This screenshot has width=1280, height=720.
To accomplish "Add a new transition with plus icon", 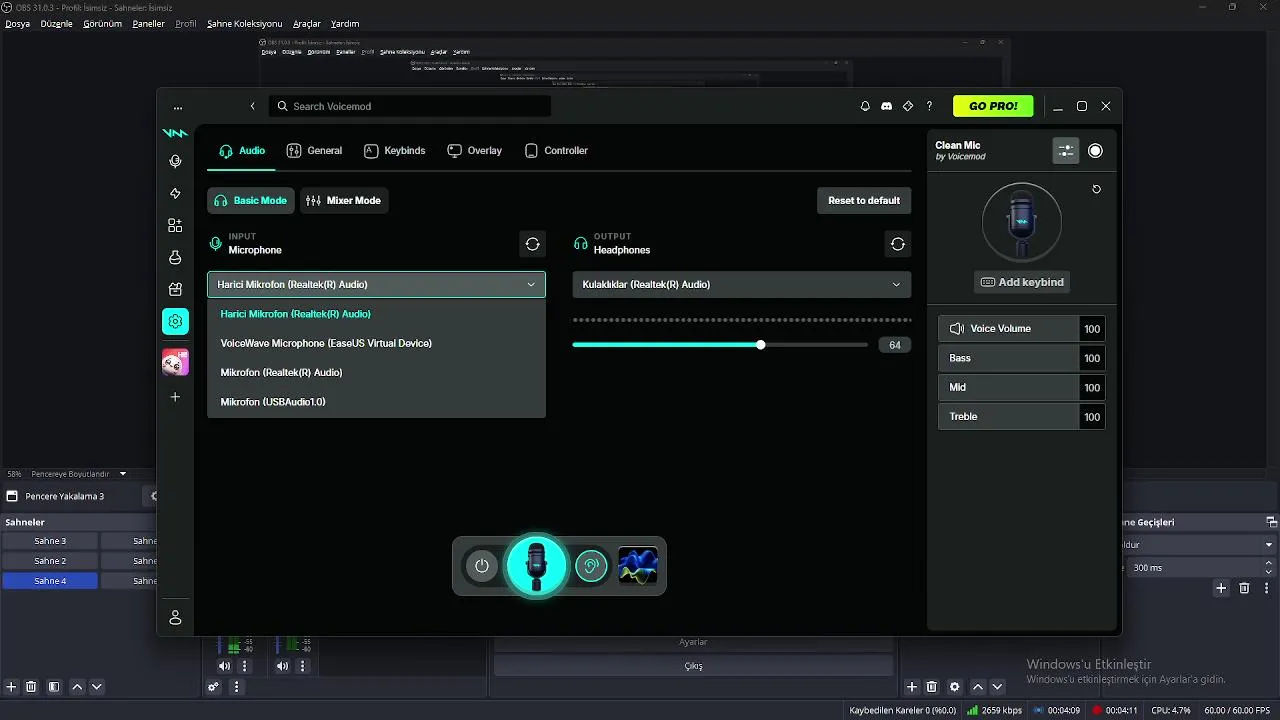I will tap(1221, 588).
